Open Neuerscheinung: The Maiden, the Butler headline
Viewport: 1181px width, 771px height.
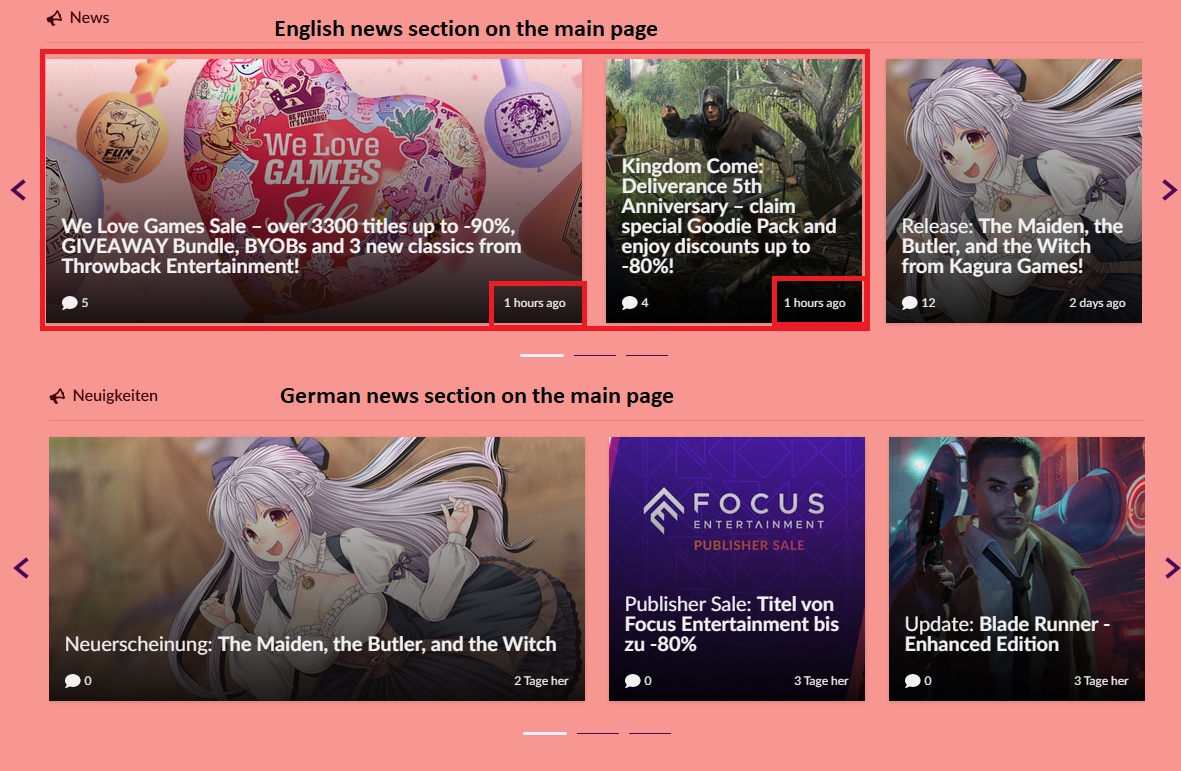click(310, 644)
